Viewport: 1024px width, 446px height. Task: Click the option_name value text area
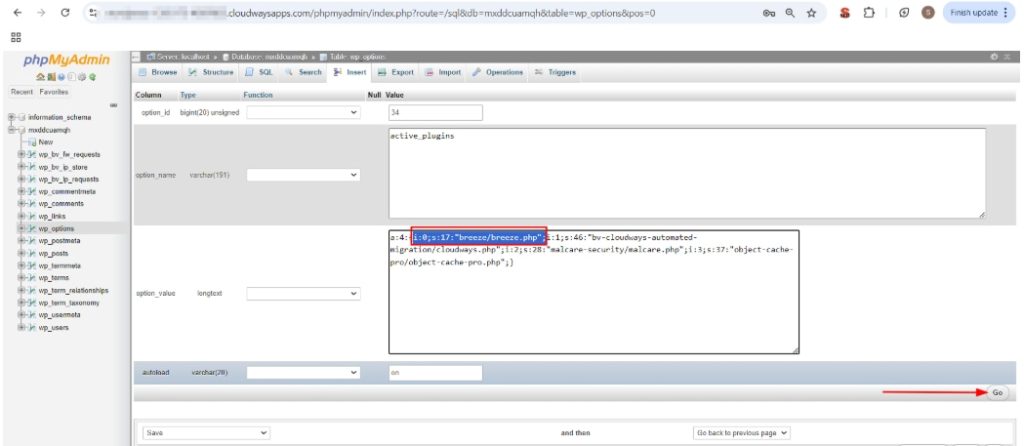[x=686, y=172]
